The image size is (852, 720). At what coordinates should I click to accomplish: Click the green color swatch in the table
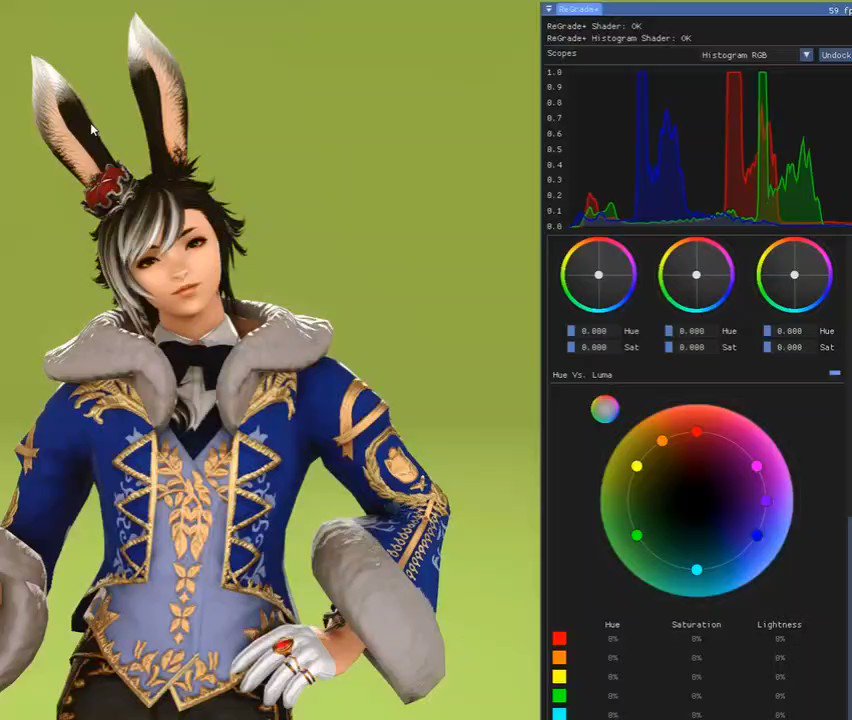(x=559, y=696)
